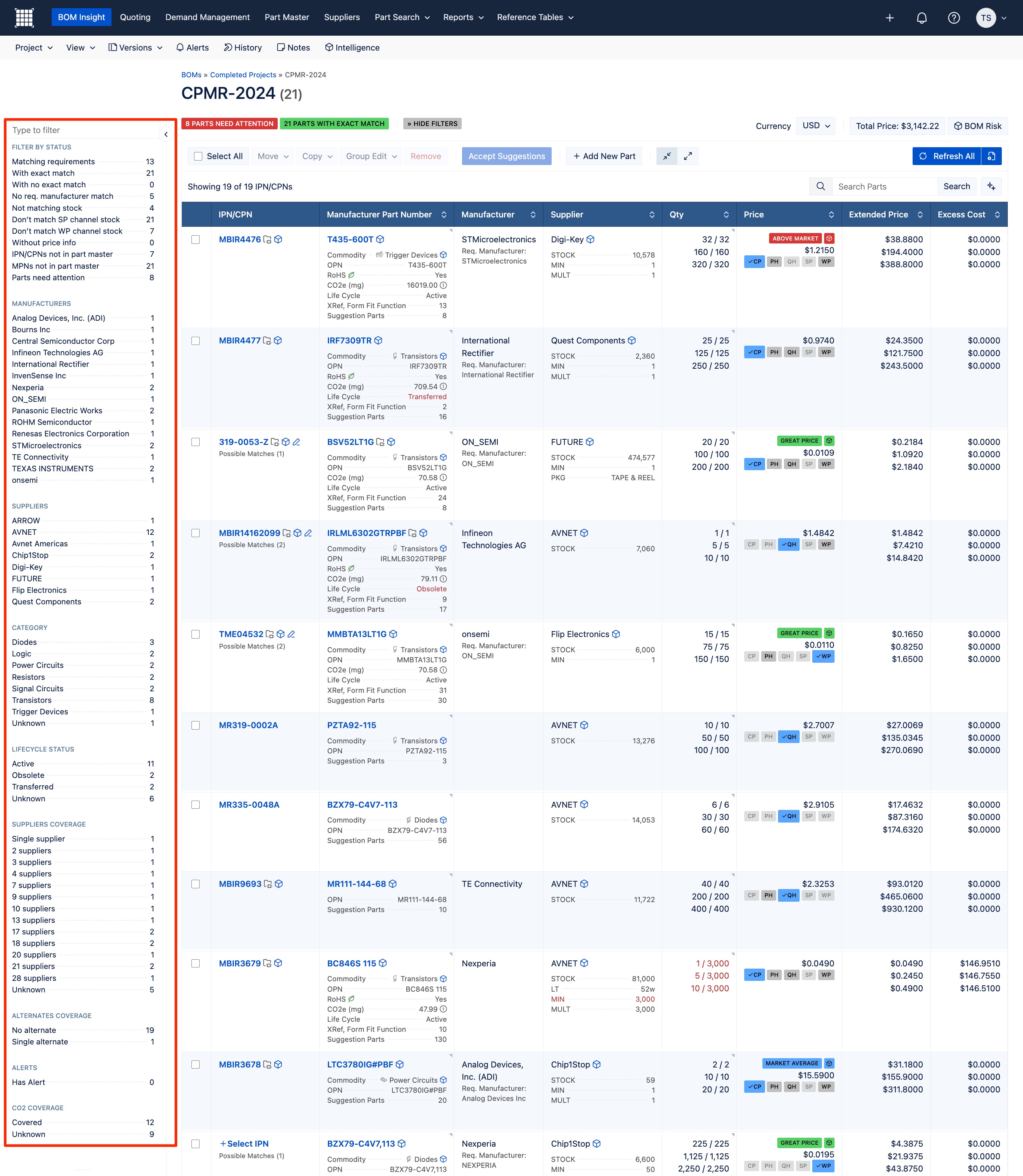Click the Hide Filters button
Screen dimensions: 1023x1176
point(432,123)
